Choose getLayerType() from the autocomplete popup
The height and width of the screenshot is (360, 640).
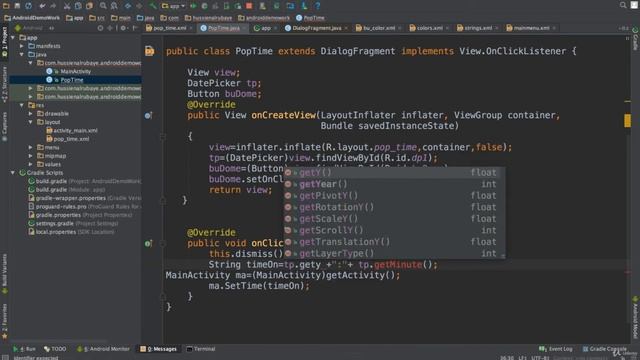(x=394, y=253)
